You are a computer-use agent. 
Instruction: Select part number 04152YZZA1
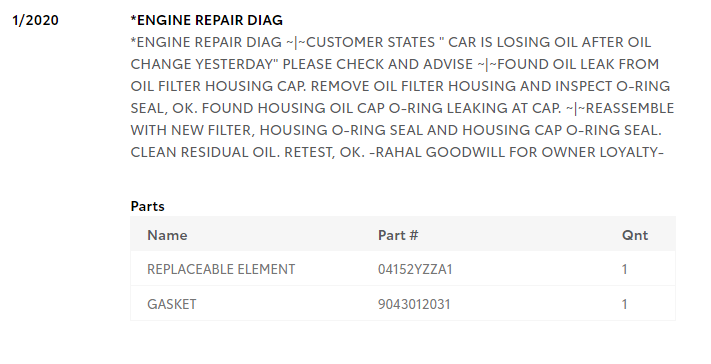pos(415,269)
